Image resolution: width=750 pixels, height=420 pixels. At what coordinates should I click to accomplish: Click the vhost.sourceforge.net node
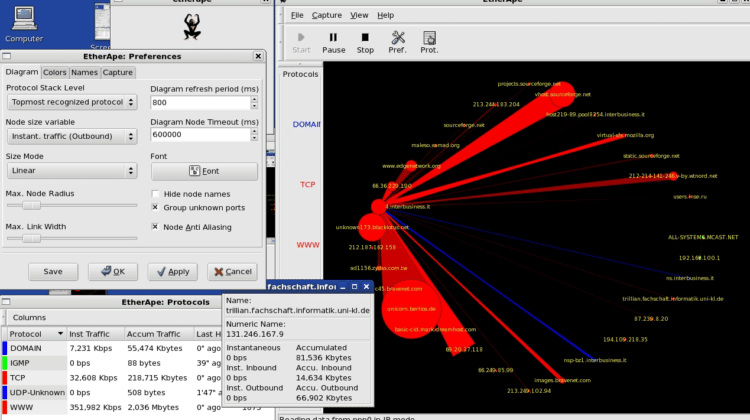(562, 95)
